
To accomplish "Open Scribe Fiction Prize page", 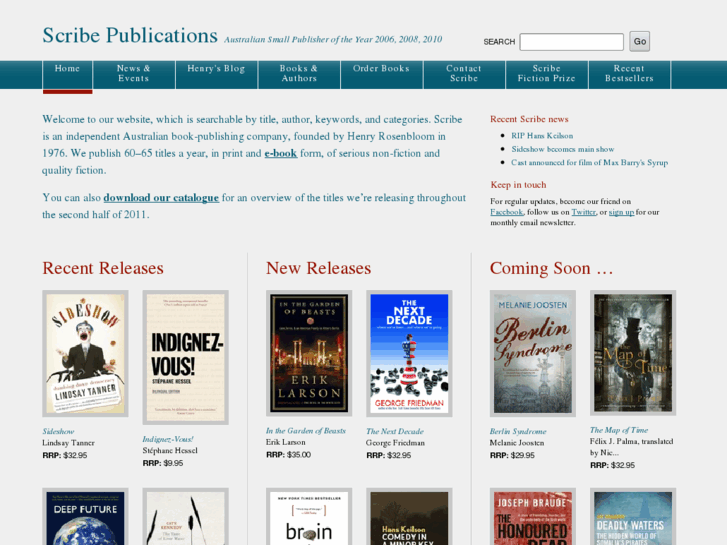I will click(547, 74).
